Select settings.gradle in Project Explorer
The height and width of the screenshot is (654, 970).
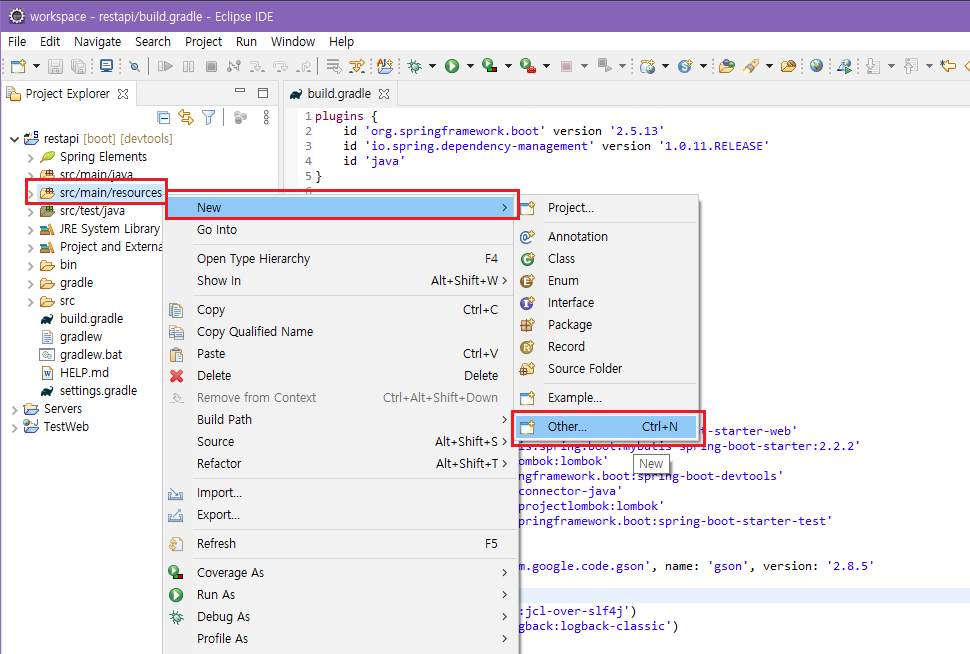point(98,391)
